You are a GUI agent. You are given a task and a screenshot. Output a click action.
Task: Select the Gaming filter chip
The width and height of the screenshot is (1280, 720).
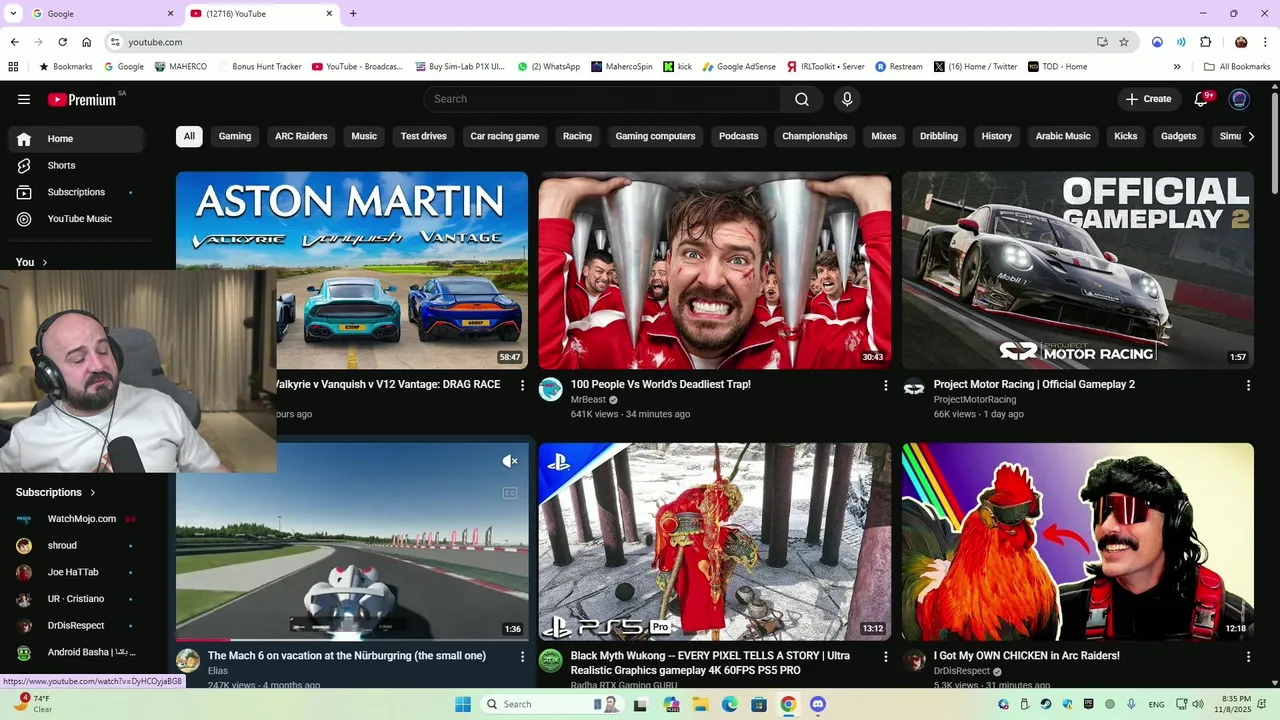point(235,136)
